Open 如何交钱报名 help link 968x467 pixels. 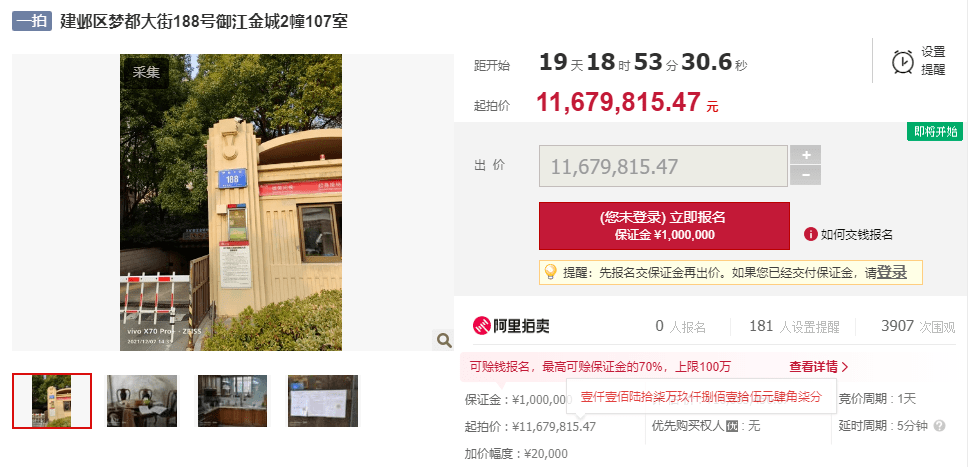[x=856, y=235]
